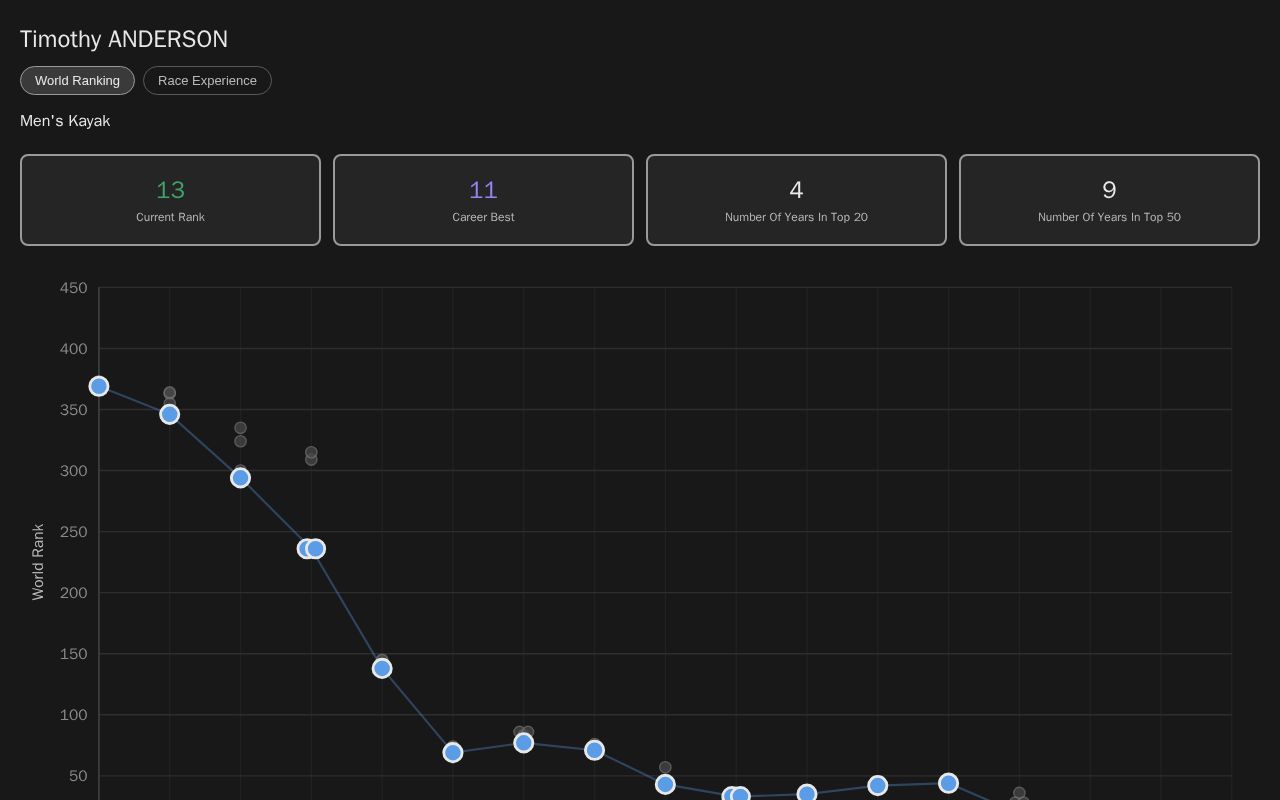The height and width of the screenshot is (800, 1280).
Task: Click the 400 label on the rank axis
Action: (73, 349)
